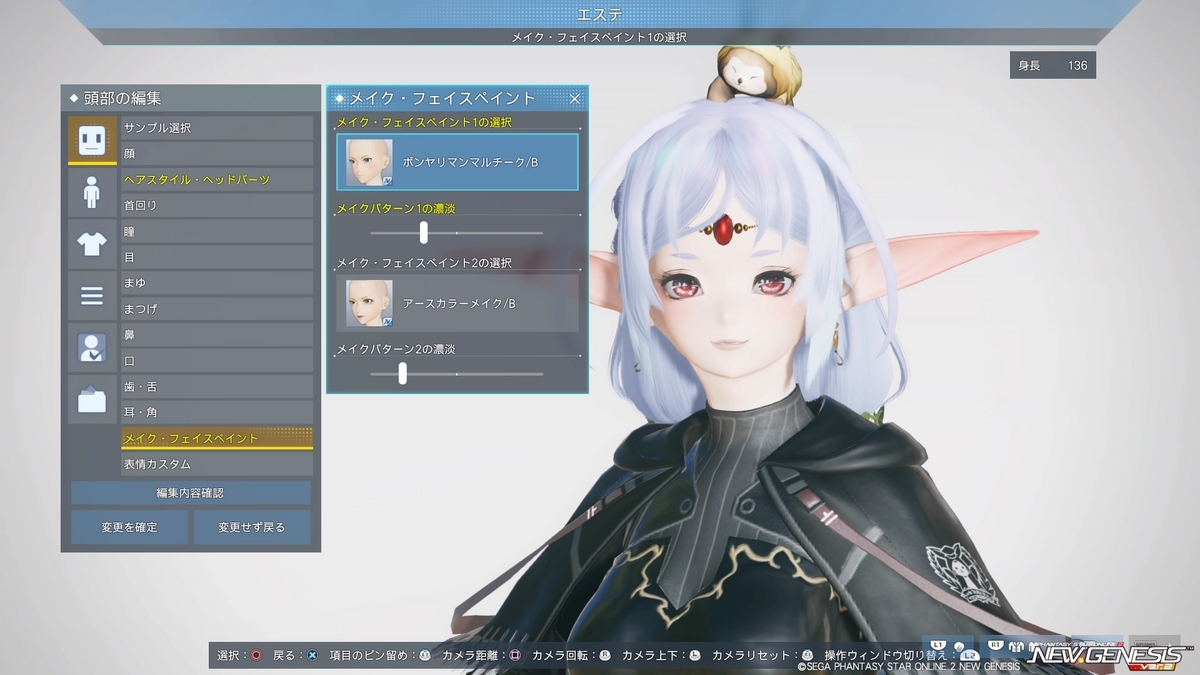
Task: Confirm changes with 変更を確定
Action: [129, 527]
